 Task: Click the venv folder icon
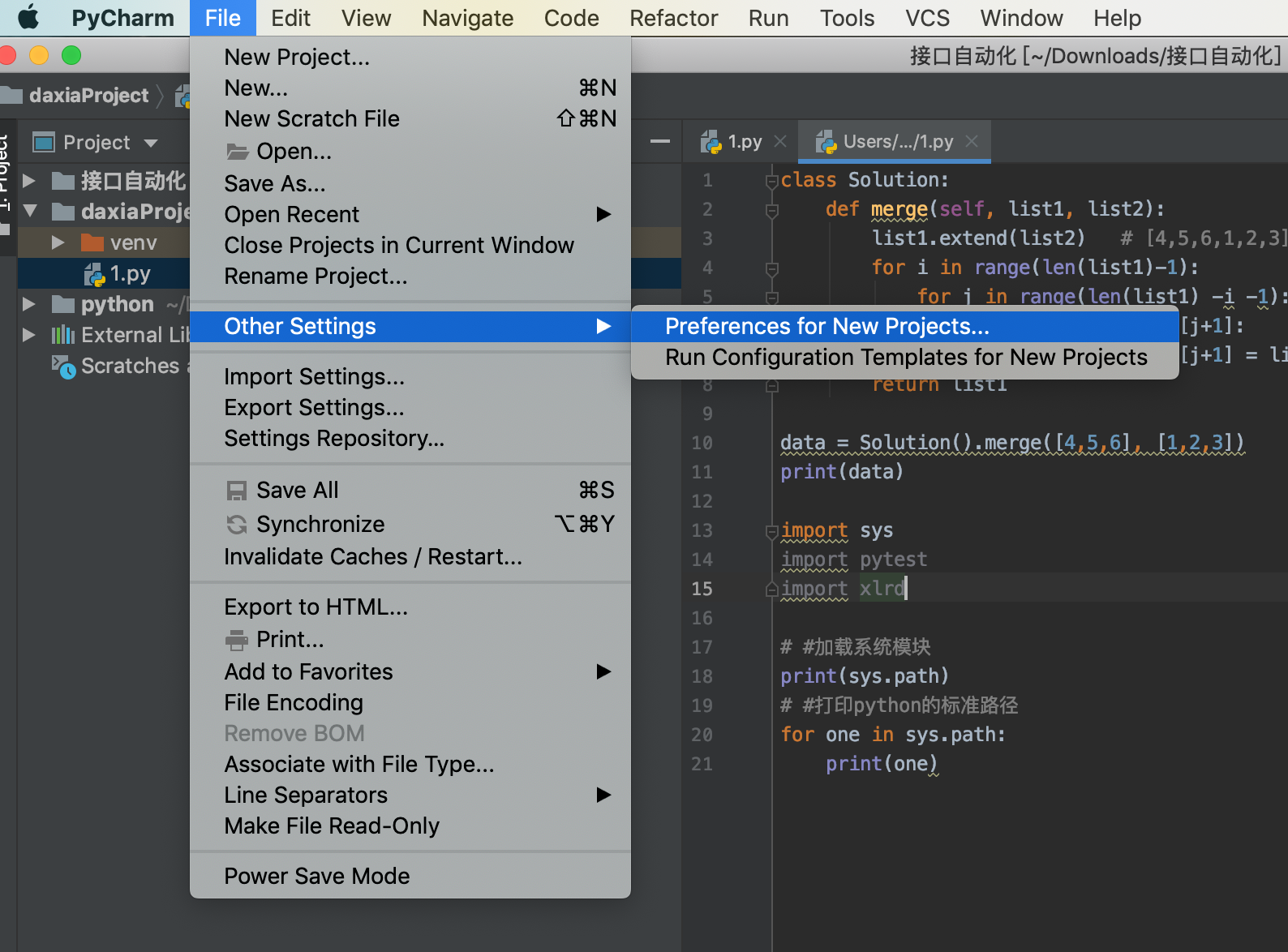click(92, 242)
